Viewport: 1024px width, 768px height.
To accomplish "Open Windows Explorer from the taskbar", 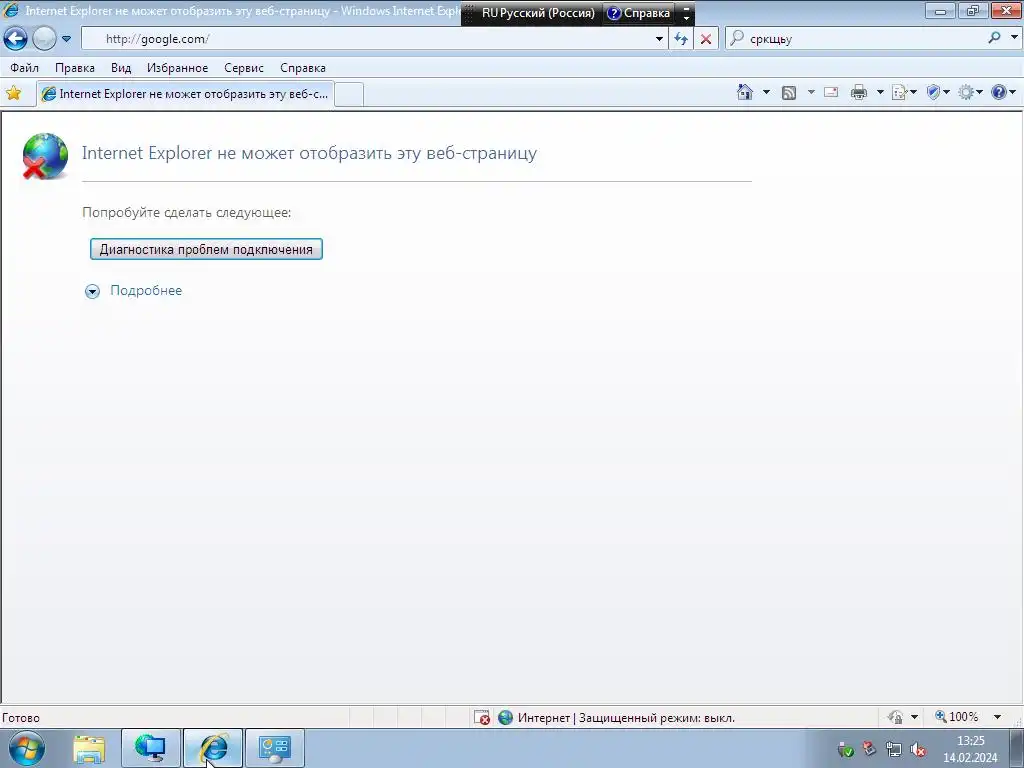I will [89, 748].
